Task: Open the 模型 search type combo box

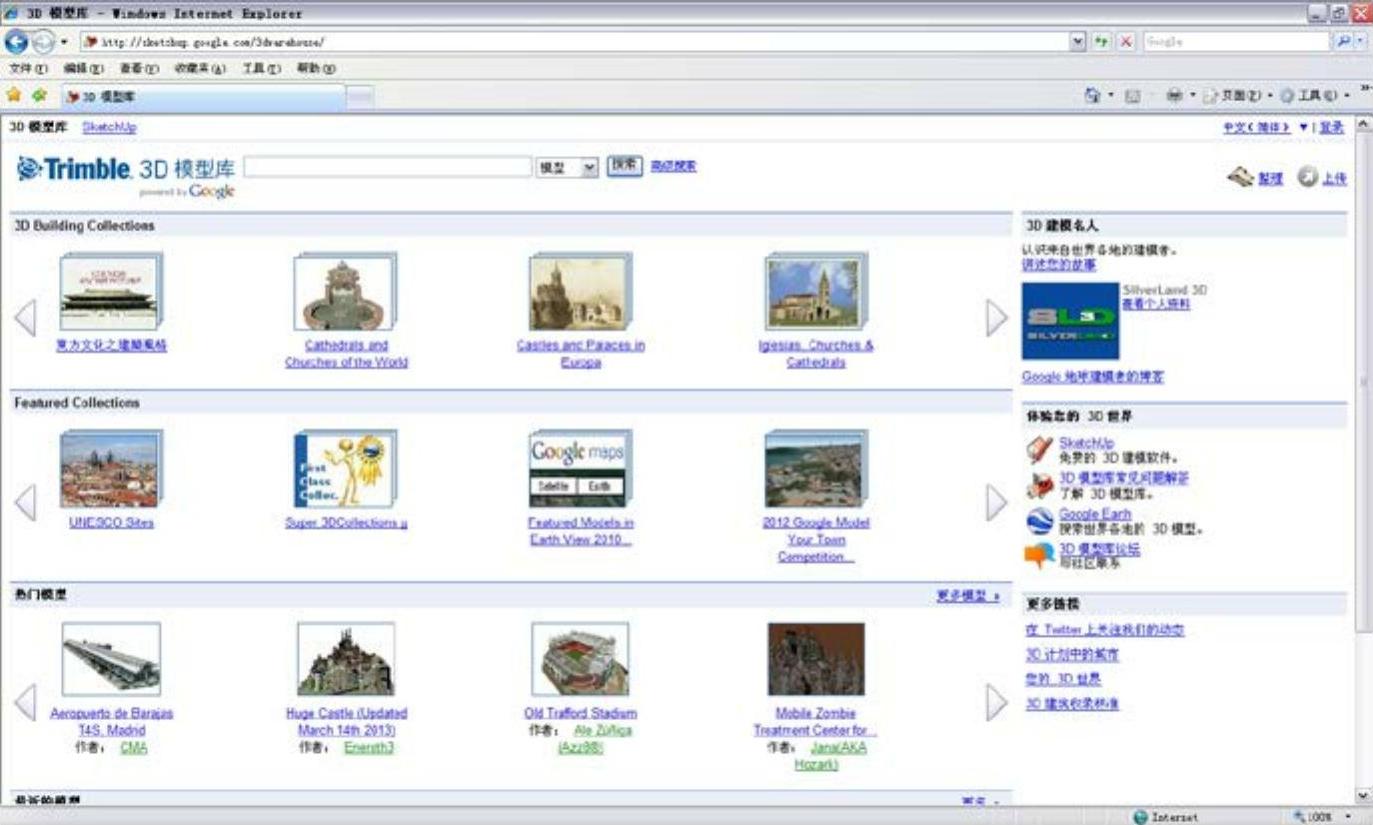Action: 567,167
